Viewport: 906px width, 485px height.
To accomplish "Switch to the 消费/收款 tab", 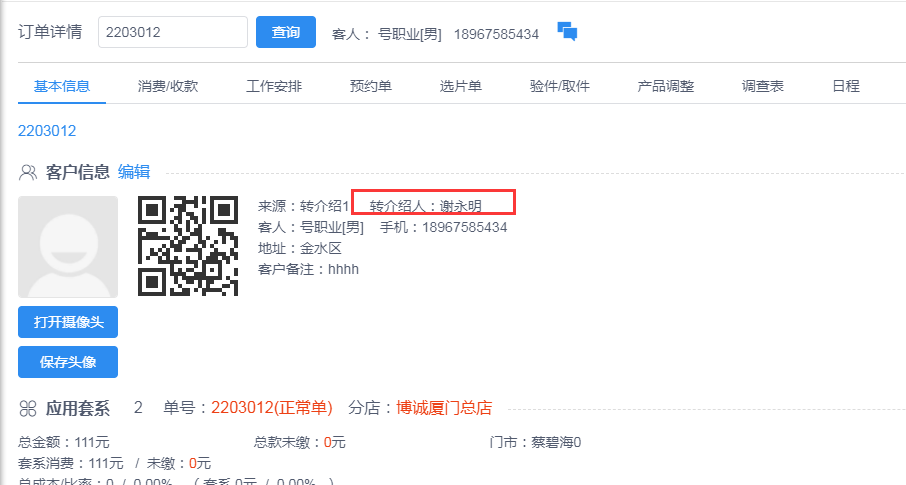I will click(168, 86).
